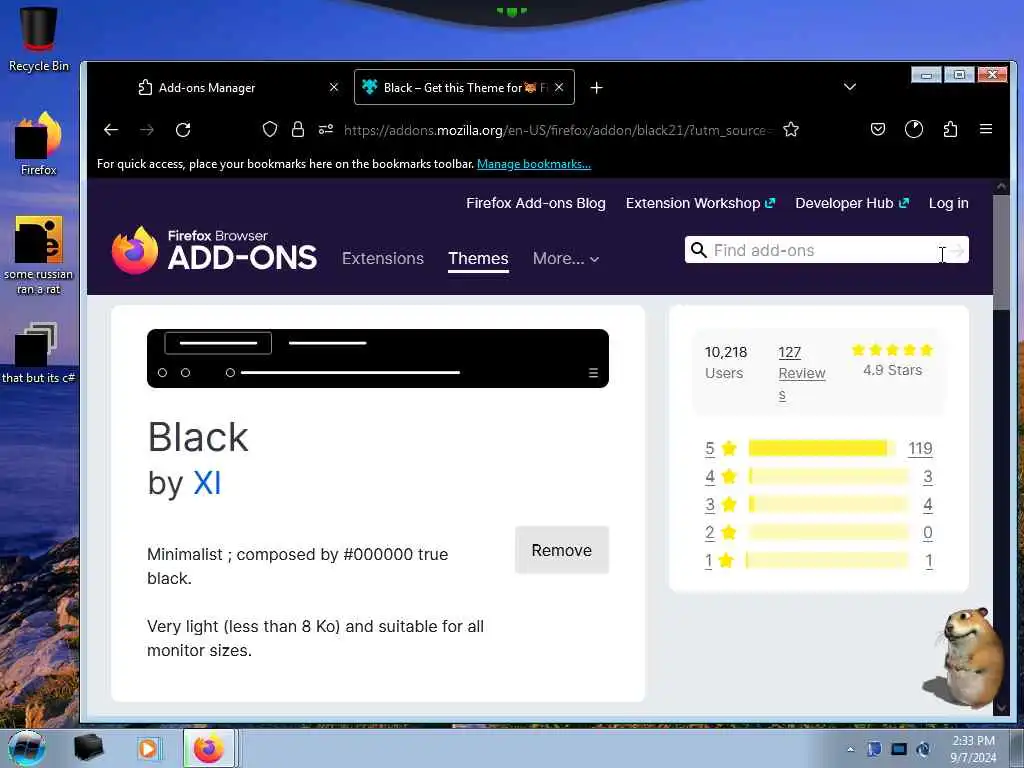Submit search with the arrow button

(957, 250)
